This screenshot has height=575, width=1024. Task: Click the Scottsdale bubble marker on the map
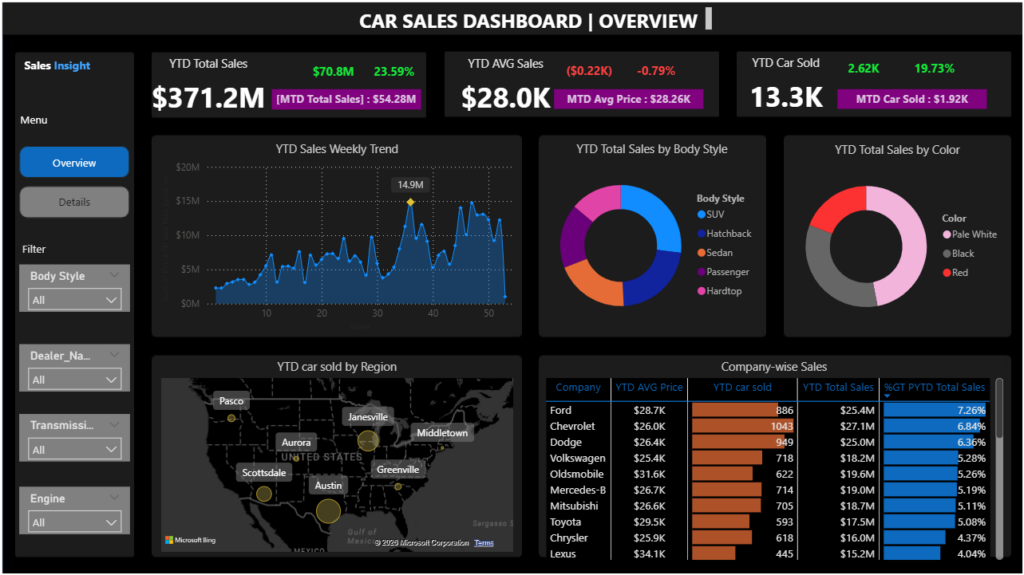[264, 494]
